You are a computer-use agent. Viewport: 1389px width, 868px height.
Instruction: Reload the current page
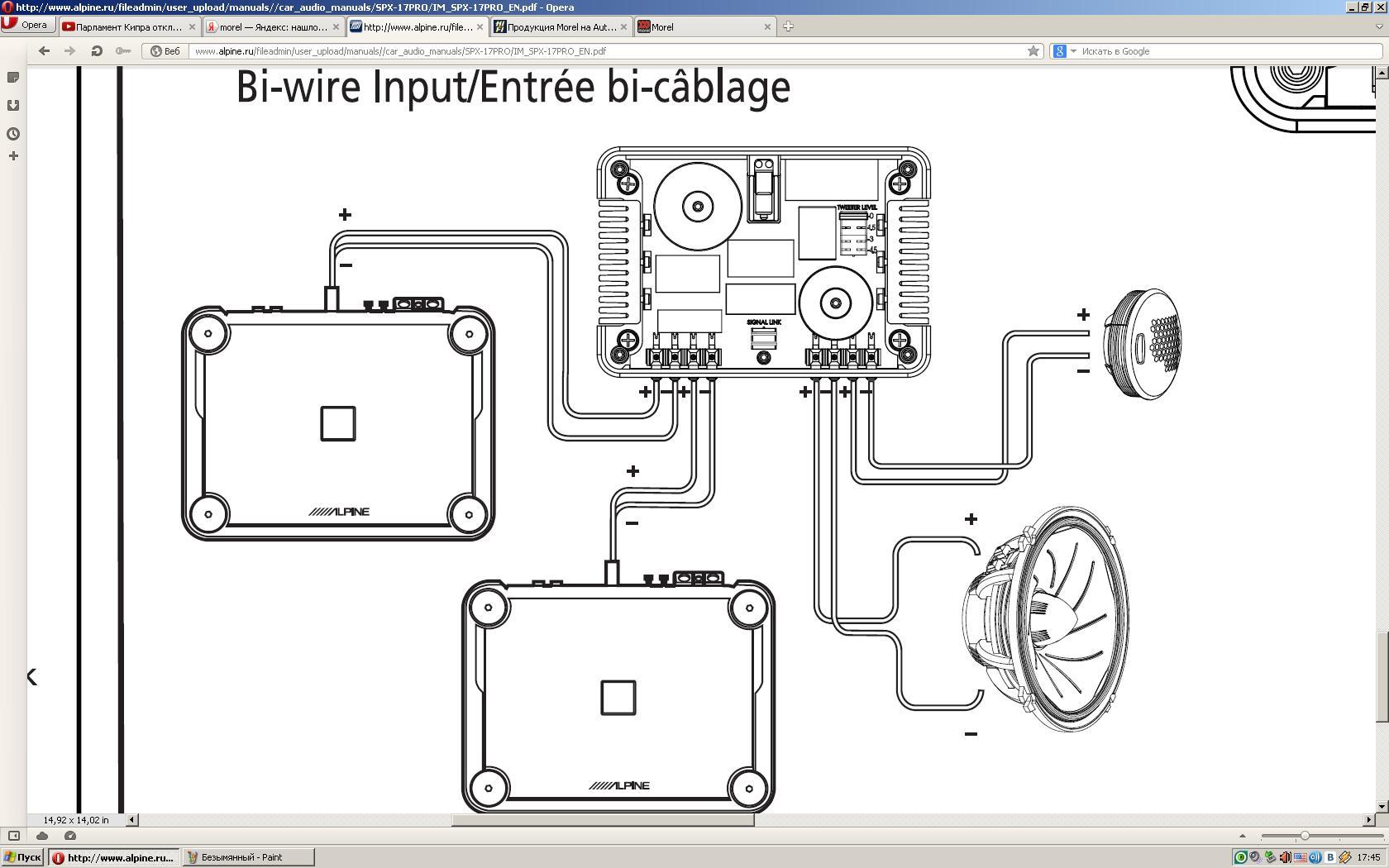pyautogui.click(x=97, y=51)
